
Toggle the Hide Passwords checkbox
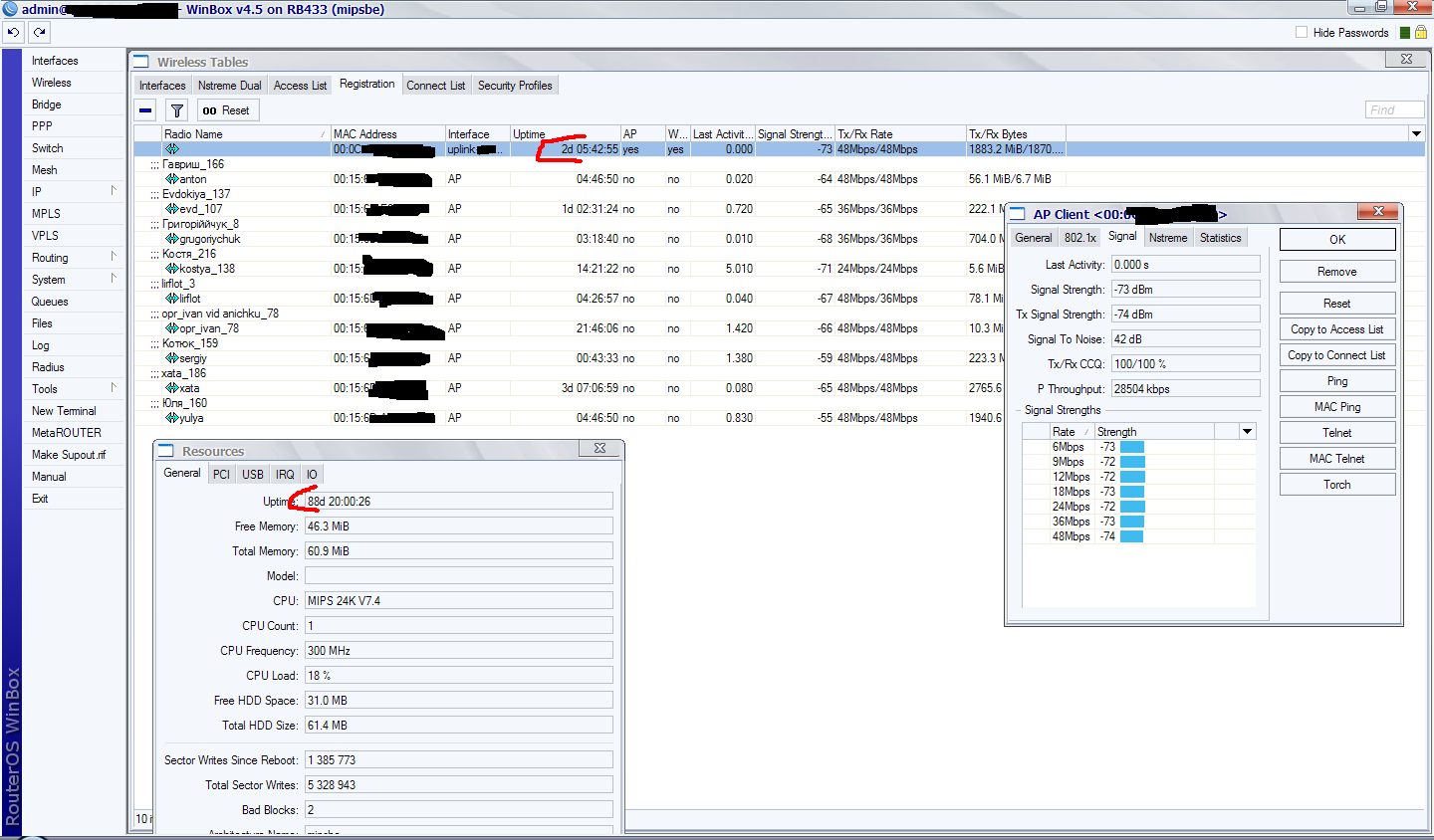click(1302, 33)
